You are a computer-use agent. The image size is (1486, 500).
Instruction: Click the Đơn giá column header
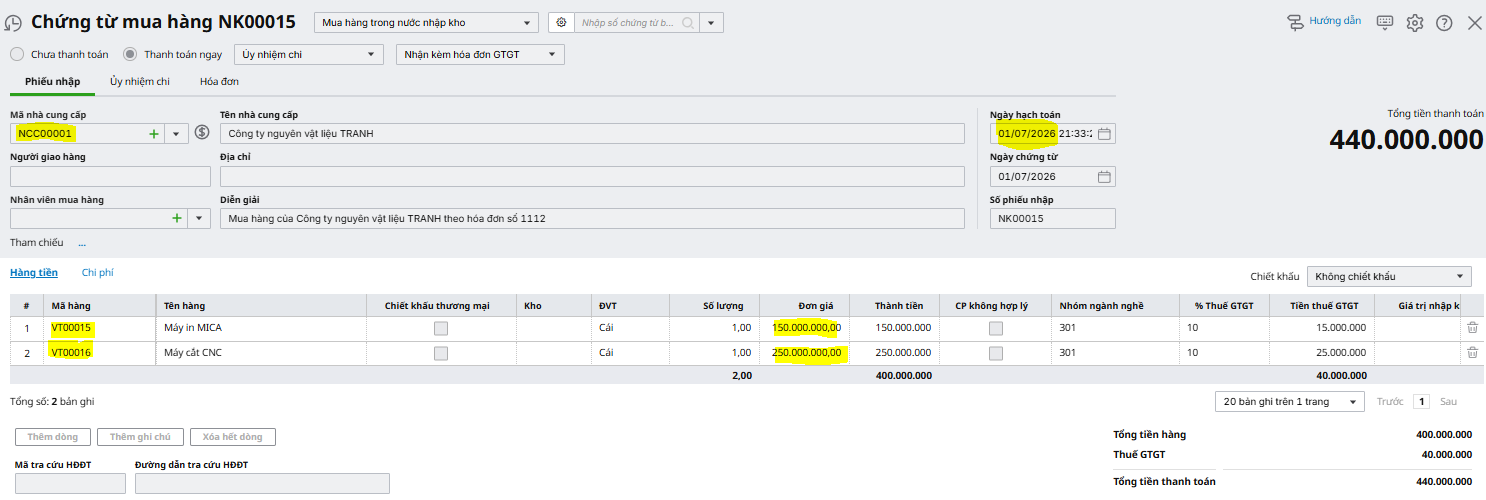point(805,305)
